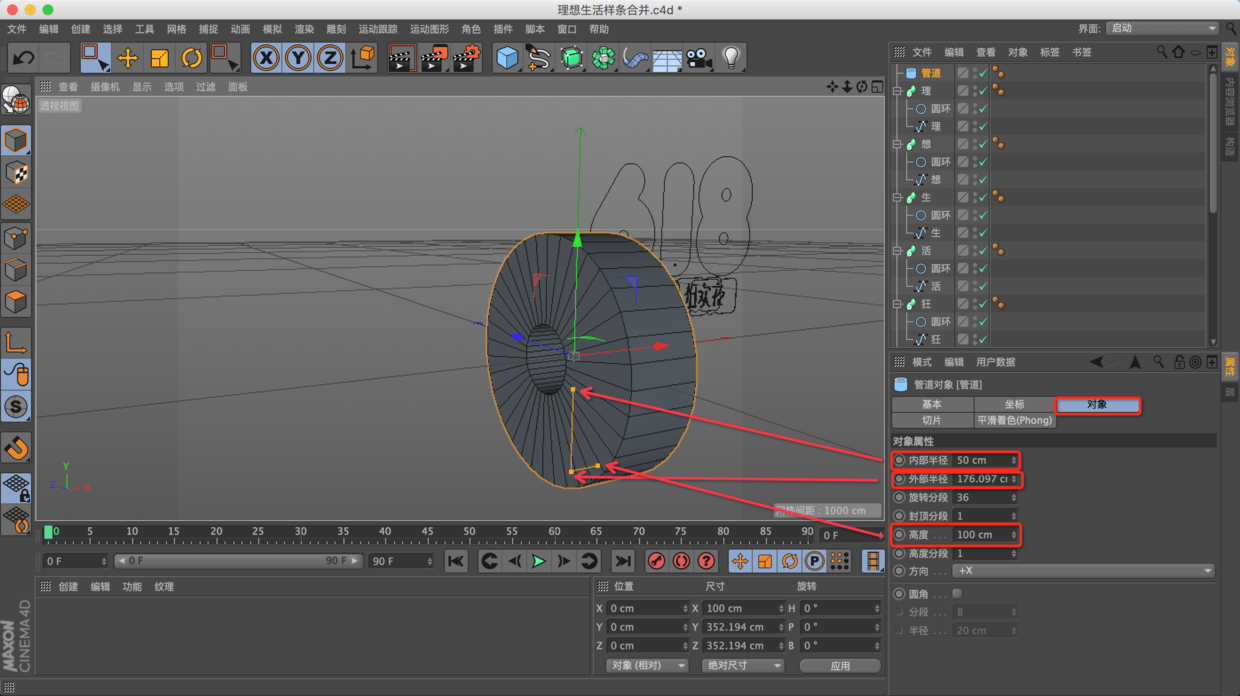Edit the 高度 100 cm field
Screen dimensions: 1240x696
pos(985,535)
